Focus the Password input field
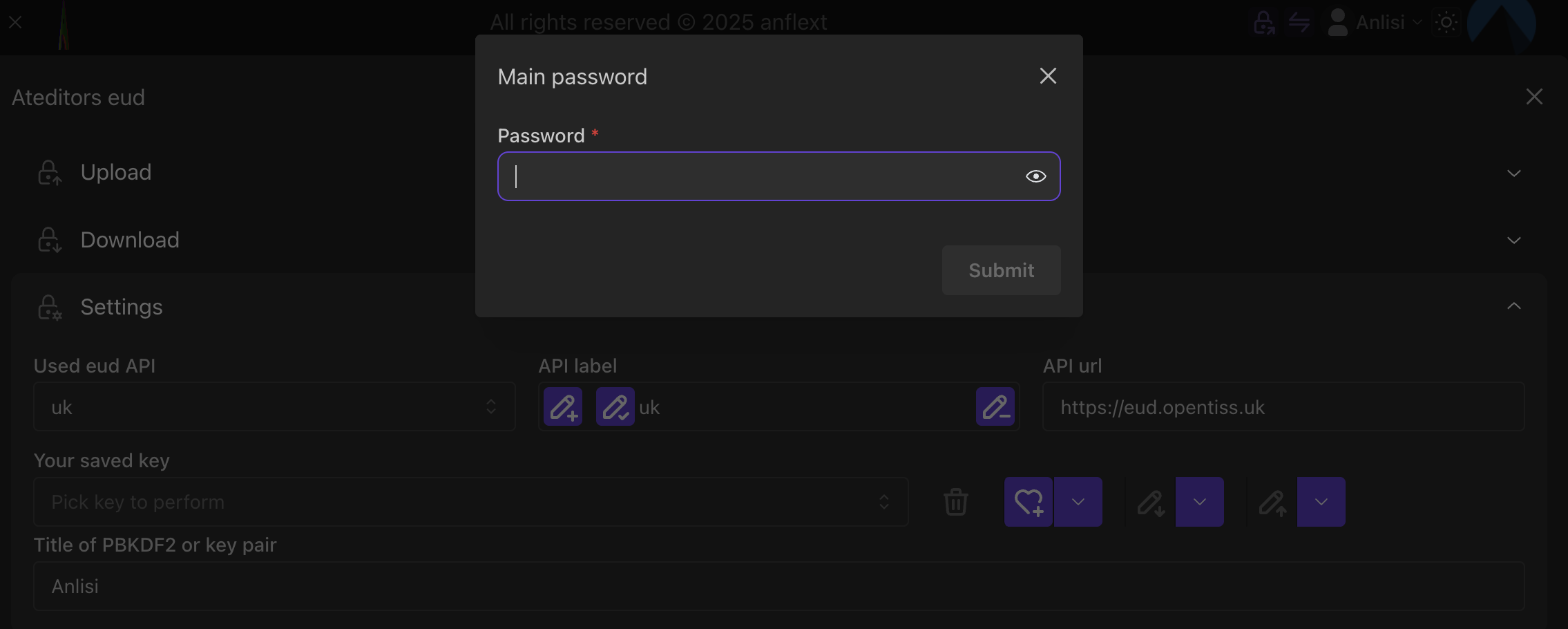This screenshot has height=629, width=1568. click(x=760, y=176)
